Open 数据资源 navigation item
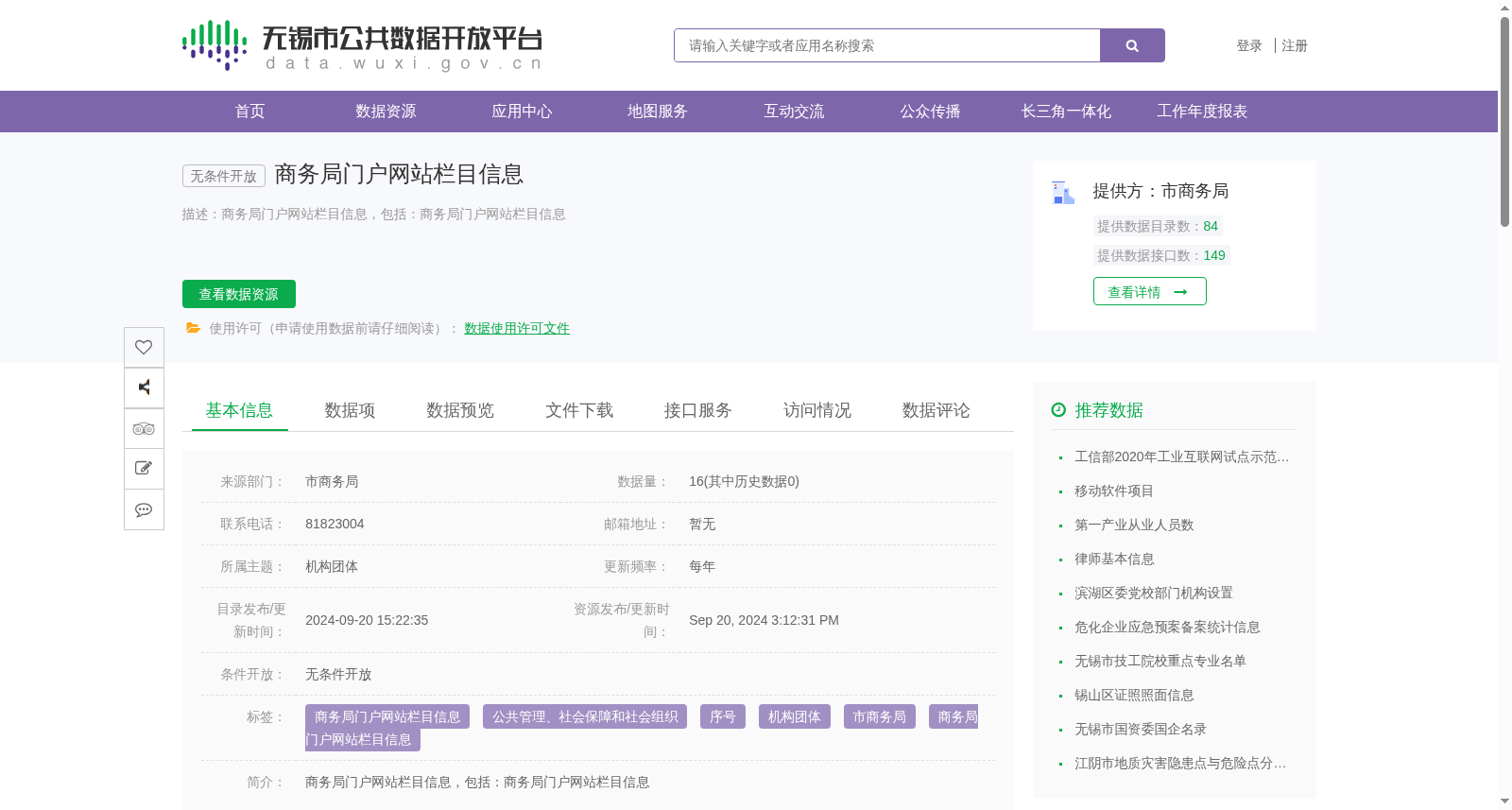The height and width of the screenshot is (810, 1512). point(386,112)
